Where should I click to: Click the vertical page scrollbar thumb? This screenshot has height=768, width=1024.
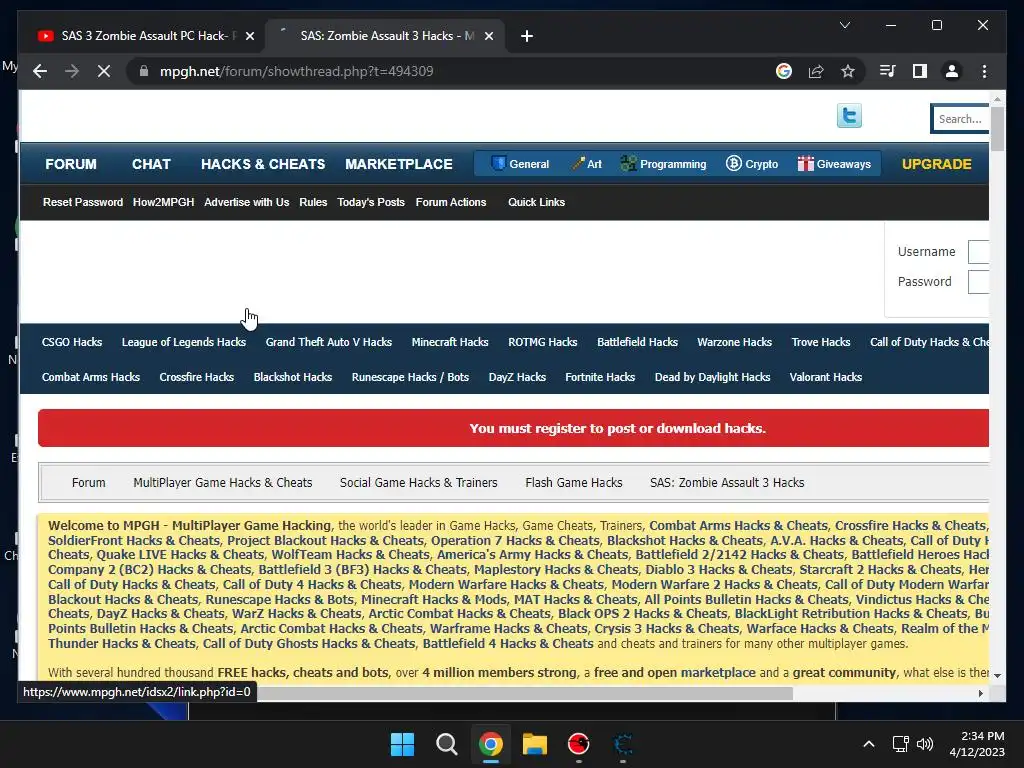[997, 129]
